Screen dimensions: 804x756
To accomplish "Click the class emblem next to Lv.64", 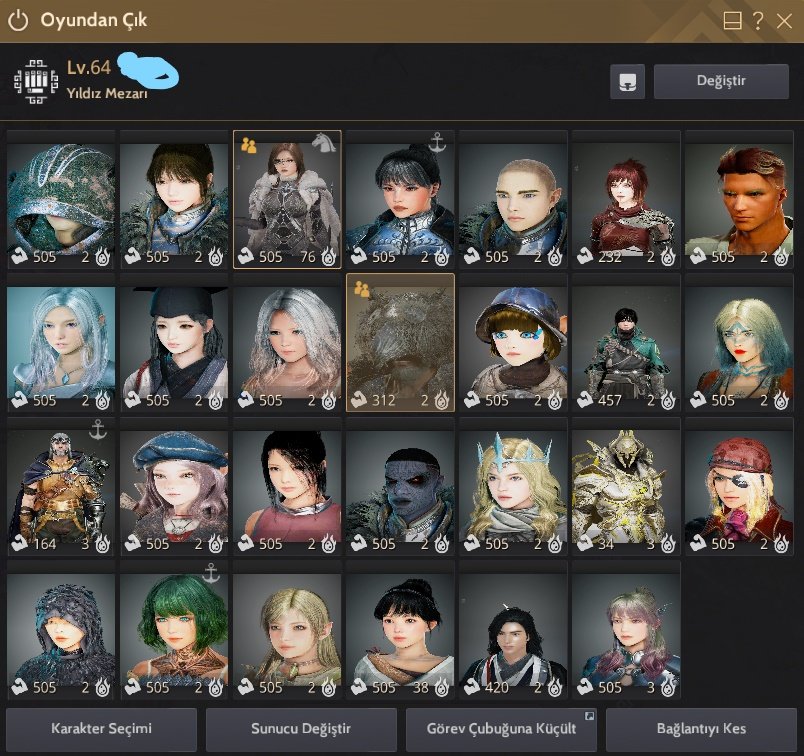I will click(36, 82).
